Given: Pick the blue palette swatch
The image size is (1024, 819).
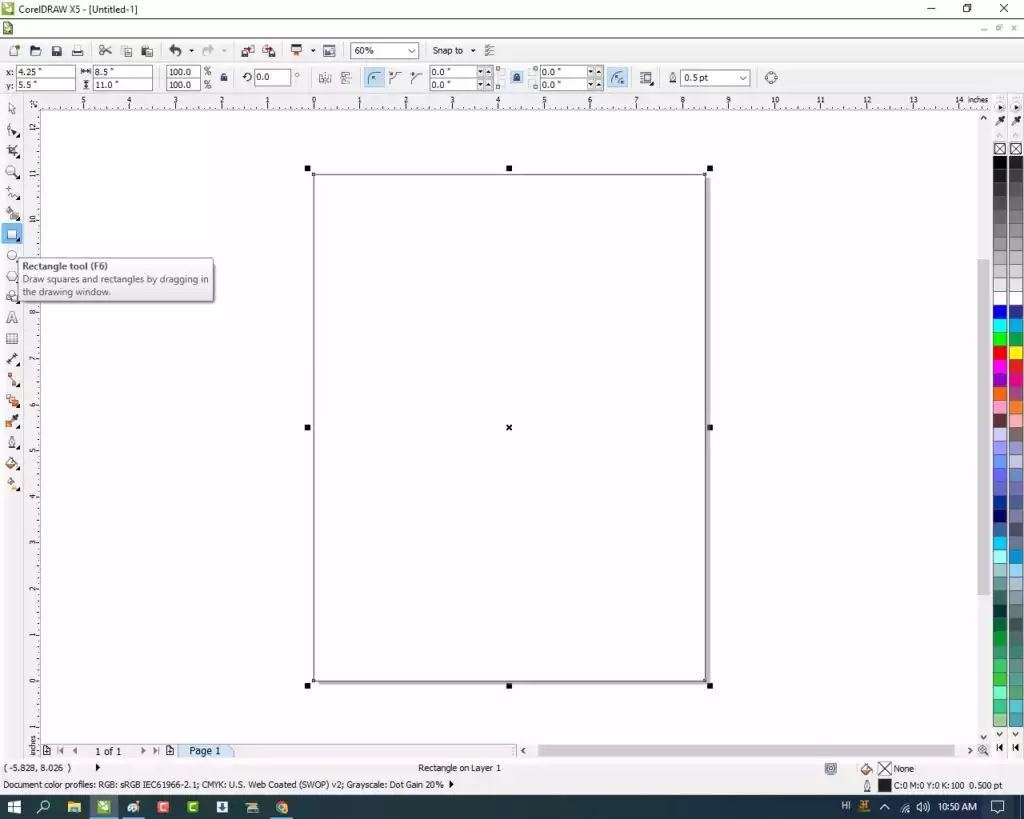Looking at the screenshot, I should [999, 312].
